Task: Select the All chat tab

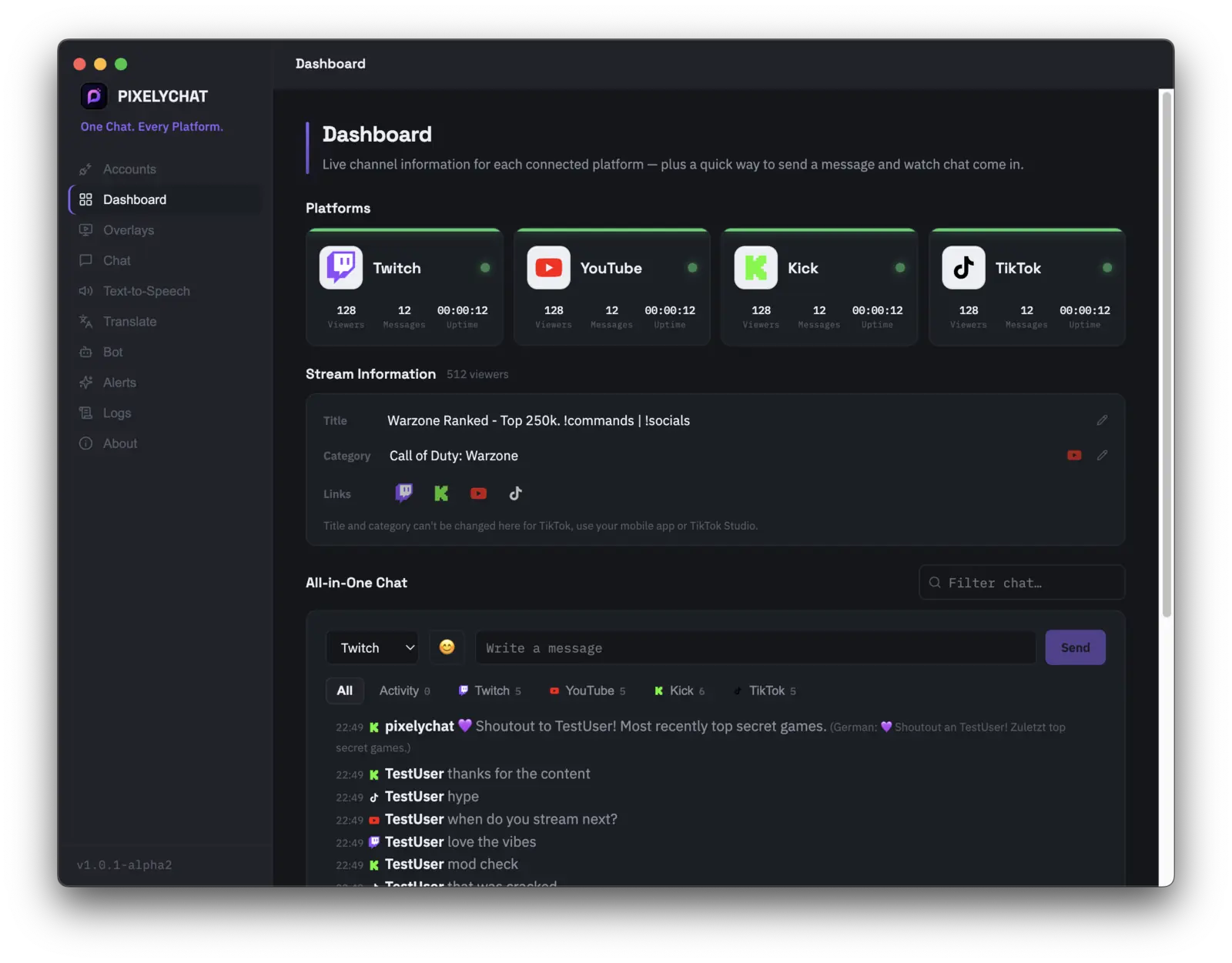Action: pyautogui.click(x=344, y=690)
